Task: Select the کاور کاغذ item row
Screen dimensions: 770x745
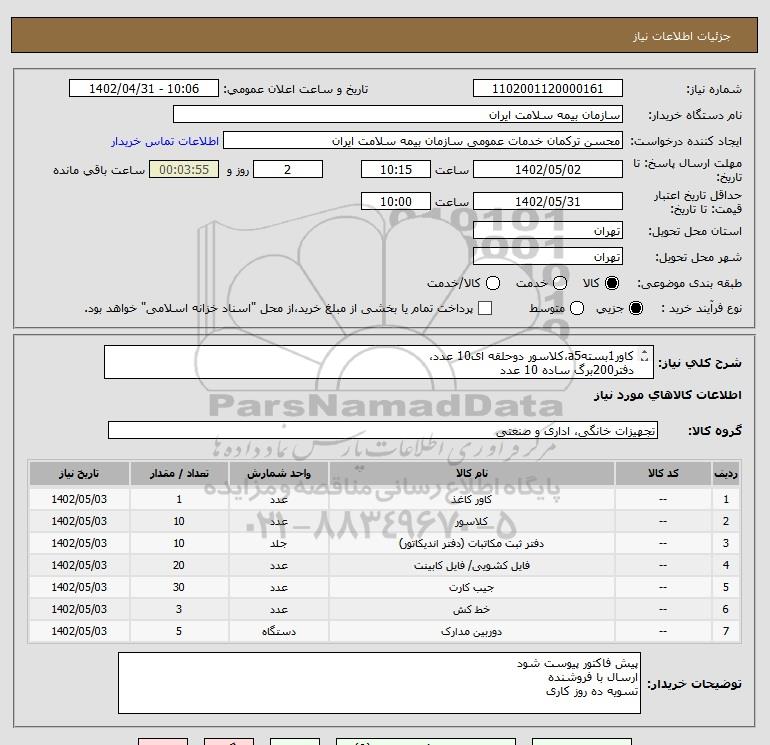Action: pos(385,499)
